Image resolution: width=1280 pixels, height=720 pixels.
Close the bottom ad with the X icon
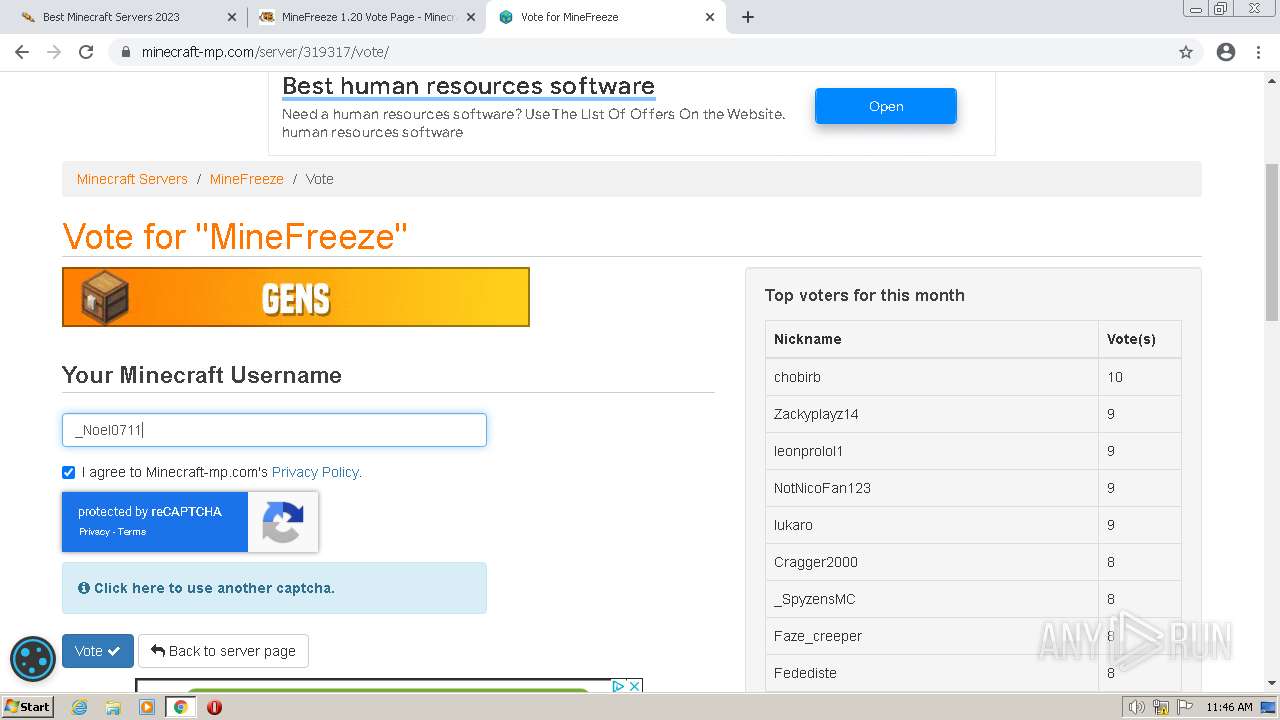[634, 686]
